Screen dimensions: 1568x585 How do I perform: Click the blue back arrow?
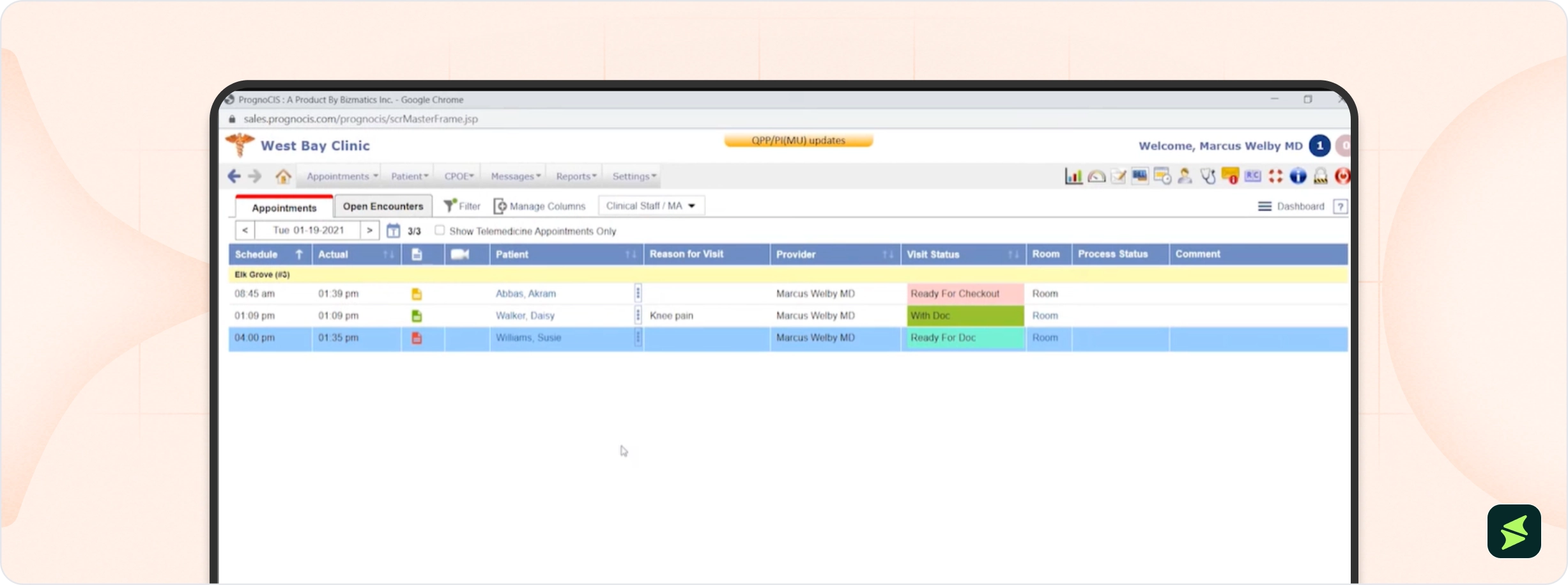(x=234, y=176)
